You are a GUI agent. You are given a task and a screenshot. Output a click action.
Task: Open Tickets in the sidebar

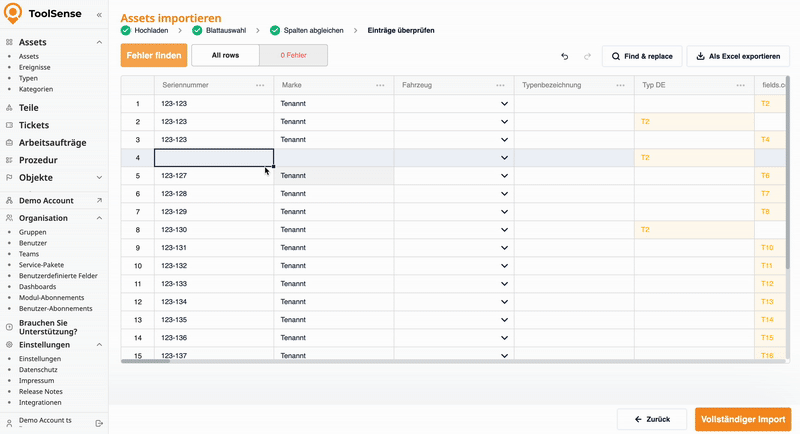point(34,125)
